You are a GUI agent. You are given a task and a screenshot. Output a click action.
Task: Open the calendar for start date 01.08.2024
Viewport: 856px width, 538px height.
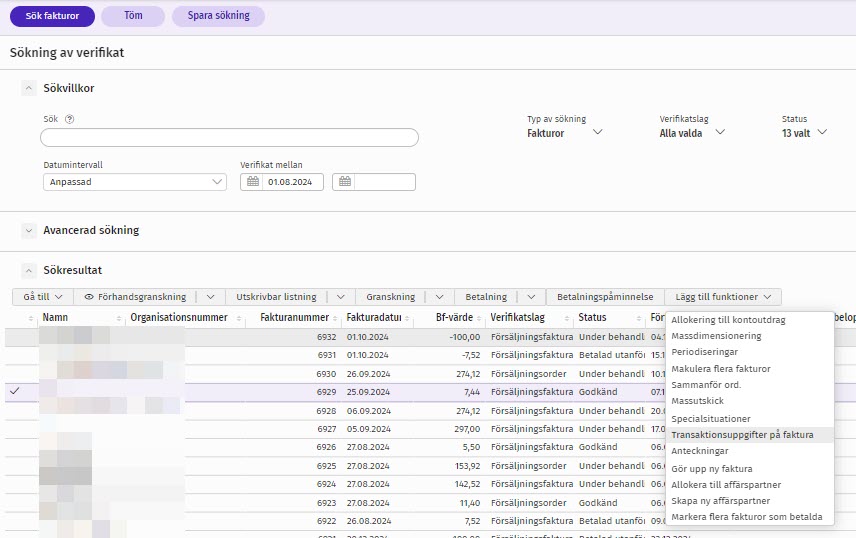[x=253, y=182]
